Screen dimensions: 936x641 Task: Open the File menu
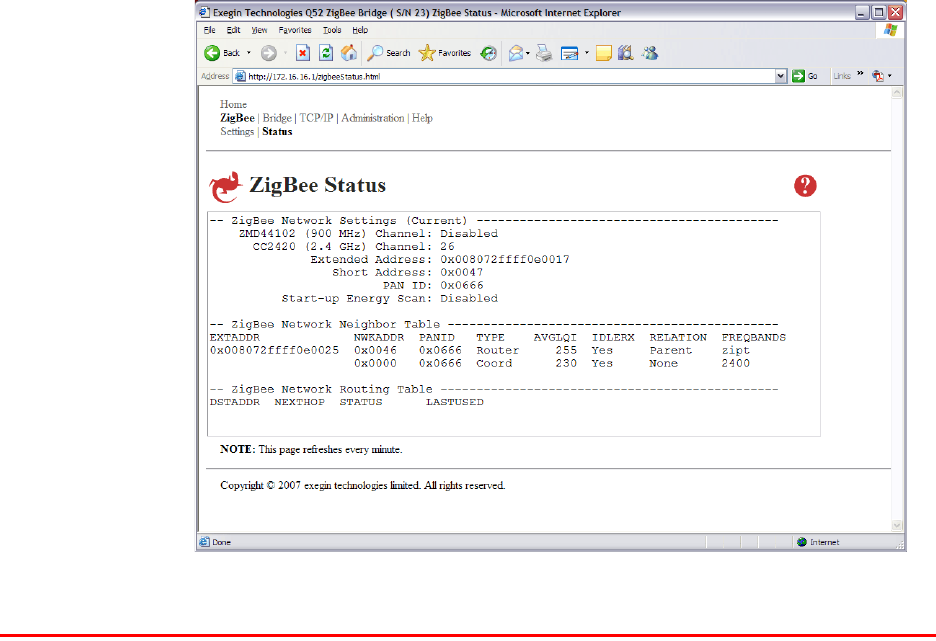210,30
